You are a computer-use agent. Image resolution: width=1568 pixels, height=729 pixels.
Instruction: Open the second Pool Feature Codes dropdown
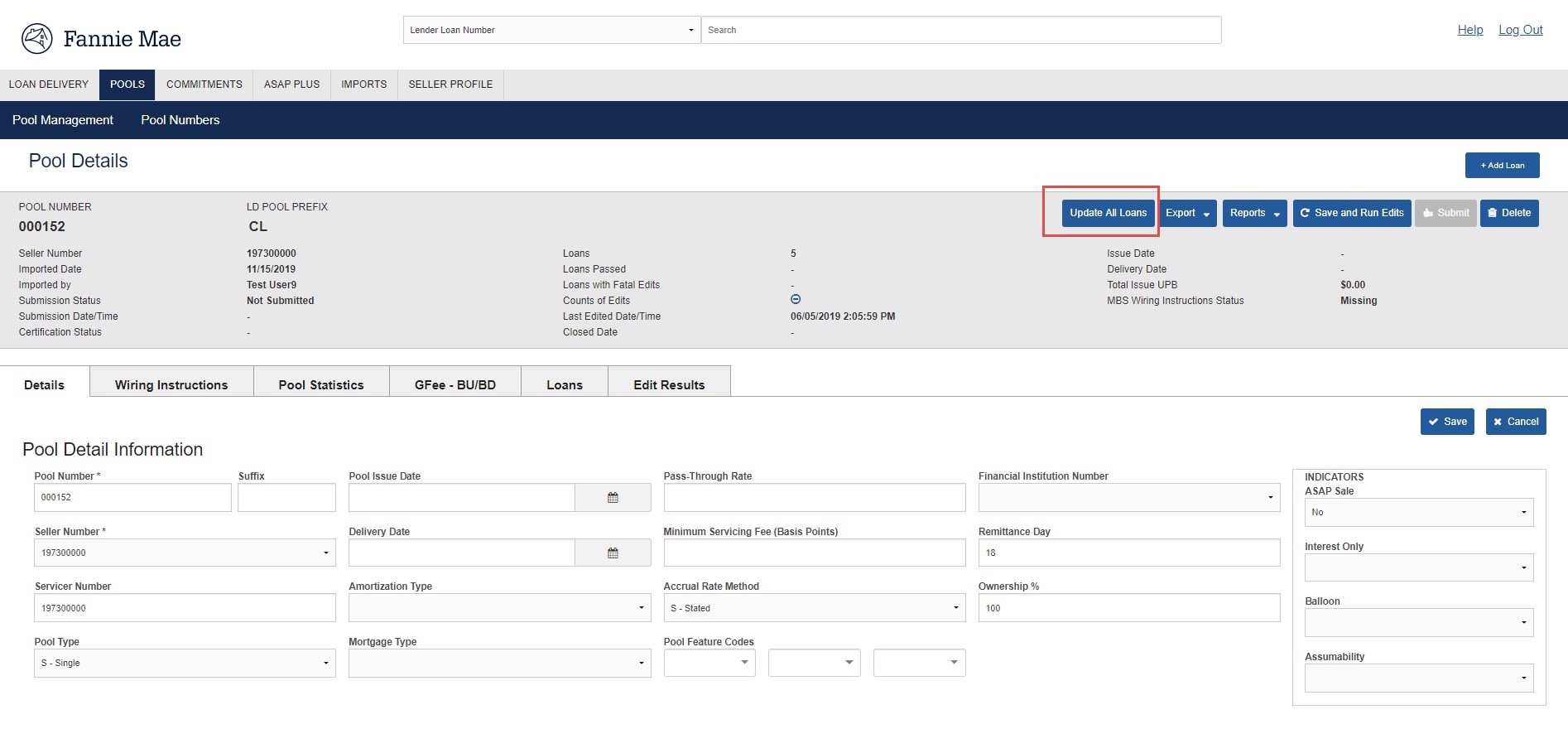(815, 663)
